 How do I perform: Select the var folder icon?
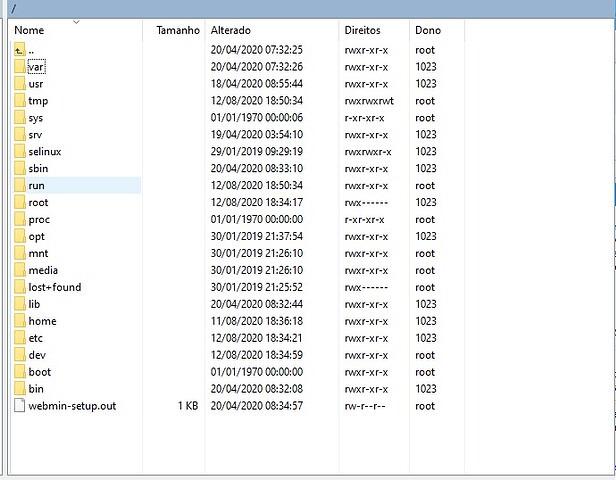[19, 67]
